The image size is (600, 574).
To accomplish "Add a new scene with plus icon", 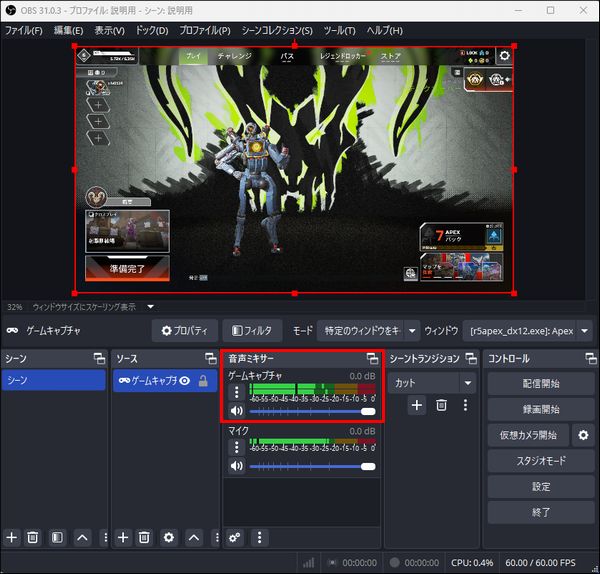I will pyautogui.click(x=11, y=538).
